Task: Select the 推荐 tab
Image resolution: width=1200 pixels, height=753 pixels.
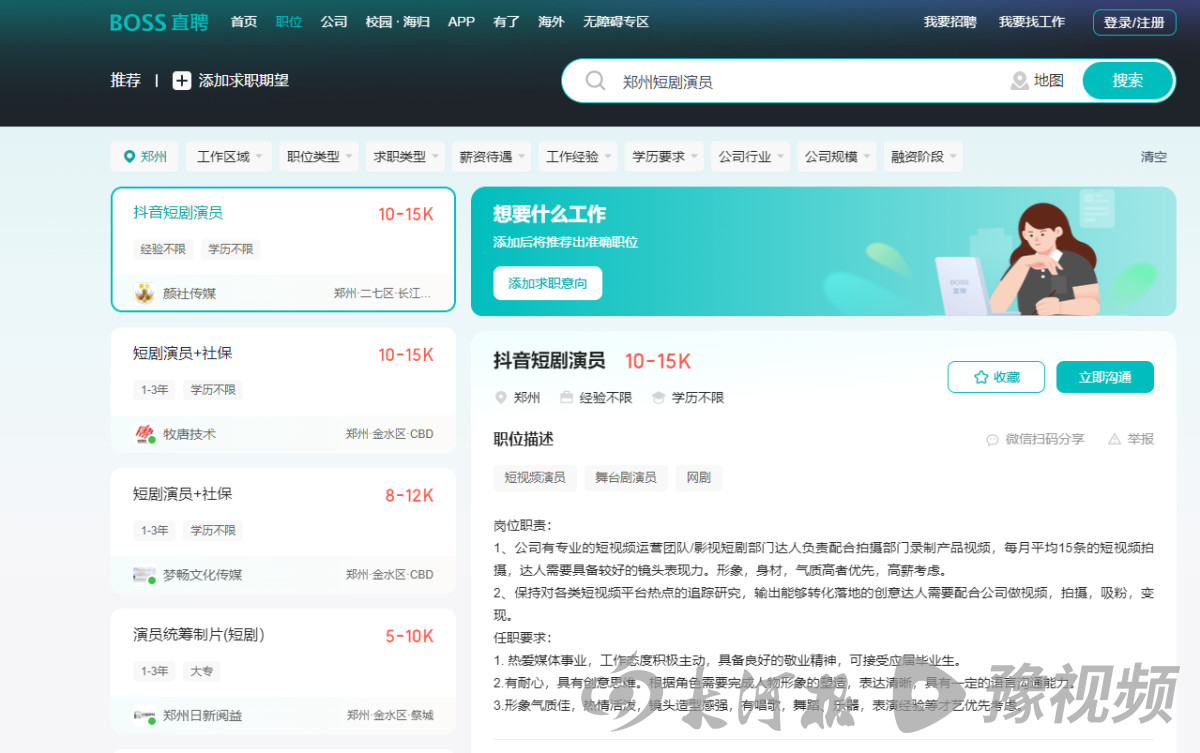Action: point(126,81)
